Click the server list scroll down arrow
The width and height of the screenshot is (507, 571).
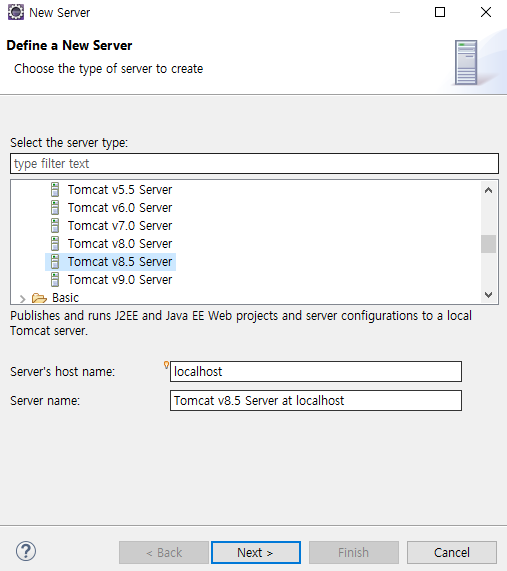(x=488, y=295)
